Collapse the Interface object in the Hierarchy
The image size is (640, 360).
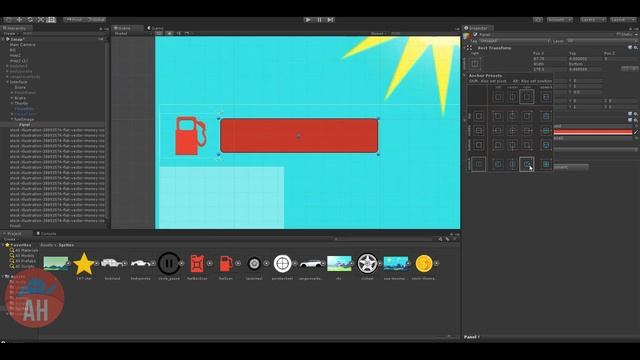click(x=7, y=82)
